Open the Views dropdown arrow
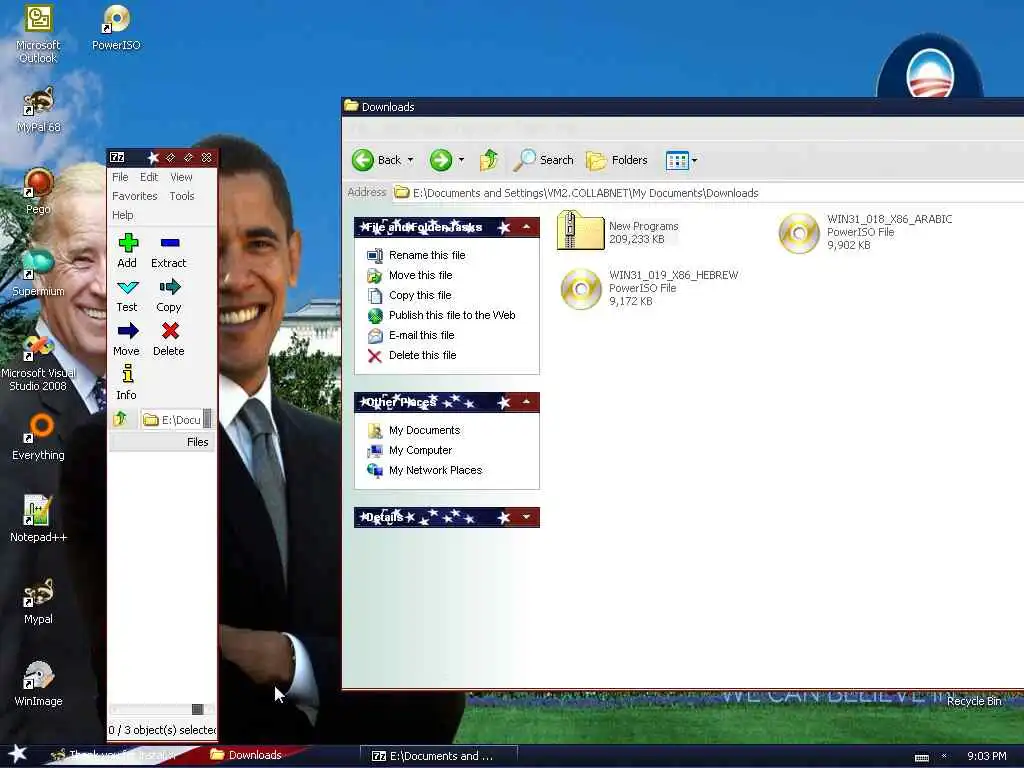 coord(694,160)
